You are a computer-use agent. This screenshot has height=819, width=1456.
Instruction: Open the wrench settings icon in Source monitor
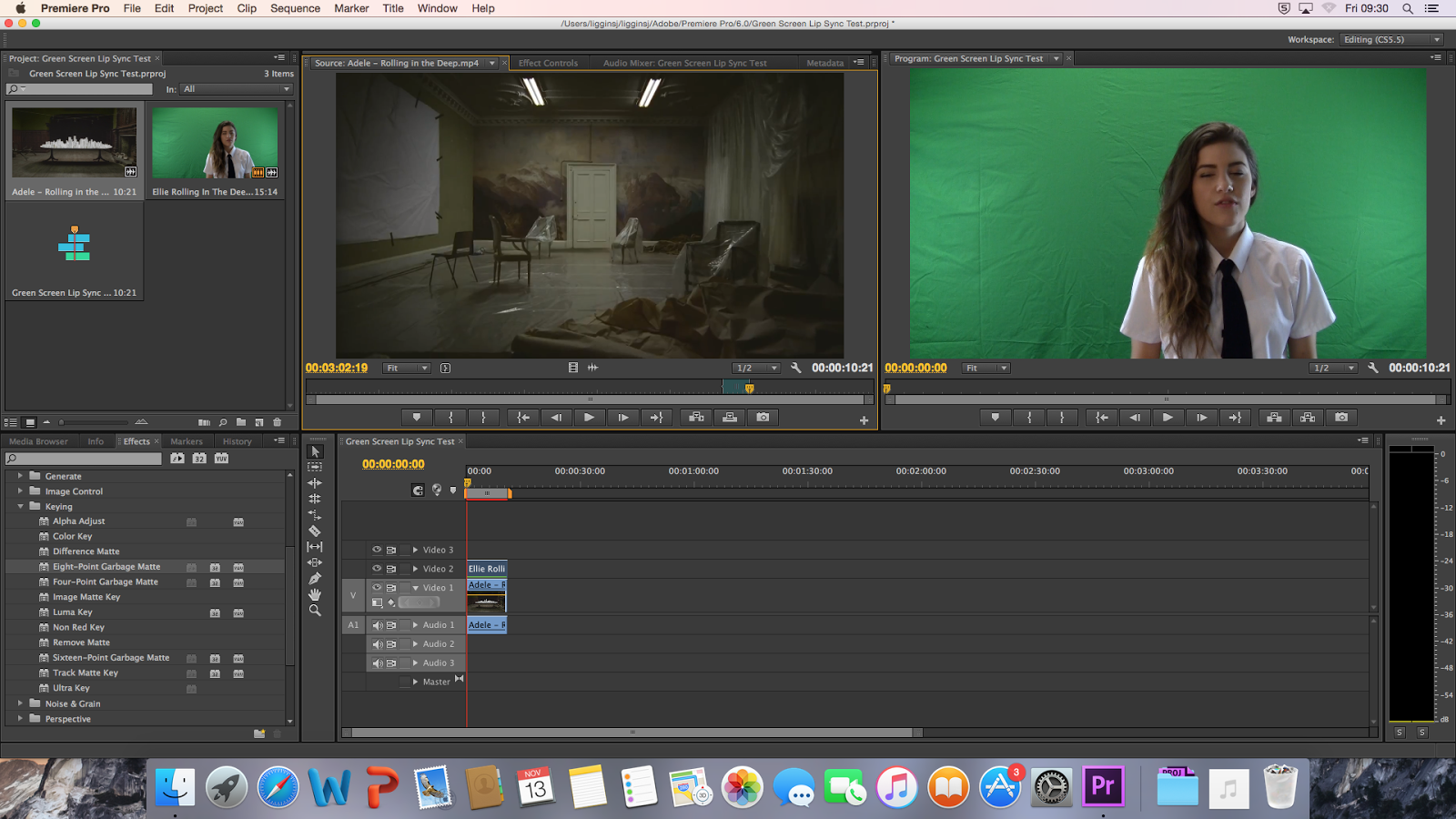tap(794, 368)
